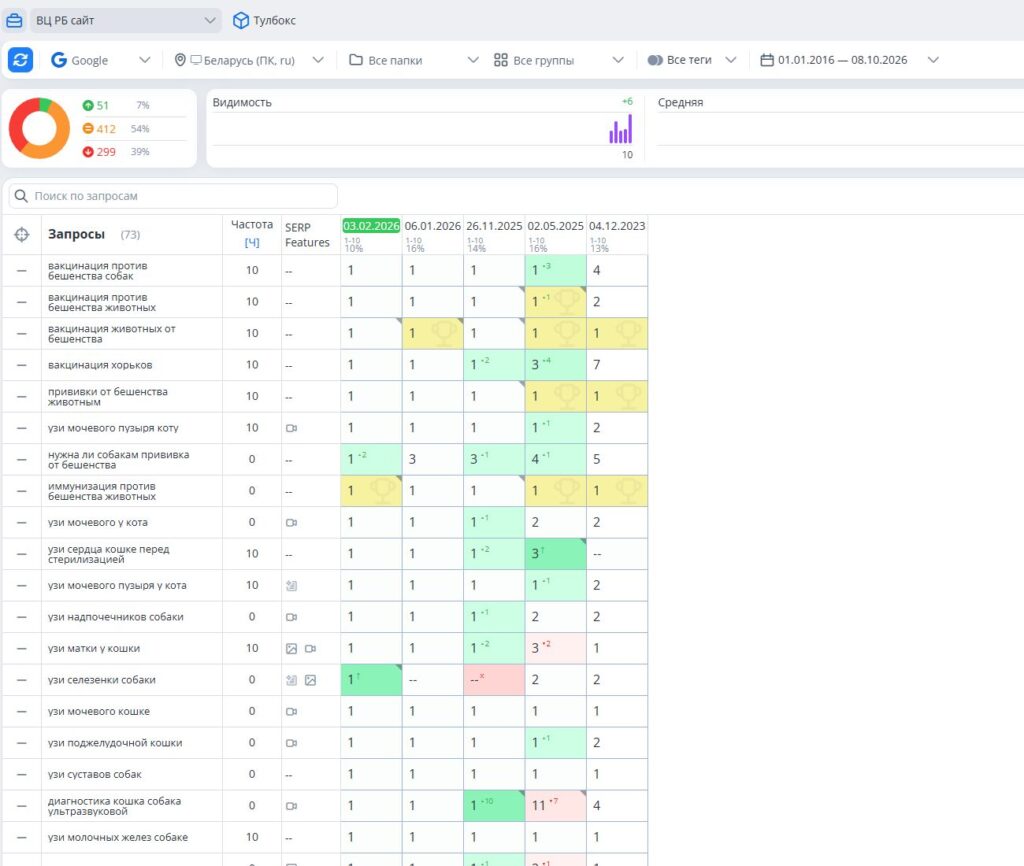Screen dimensions: 1024x866
Task: Click the purple Видимость bar chart
Action: coord(620,129)
